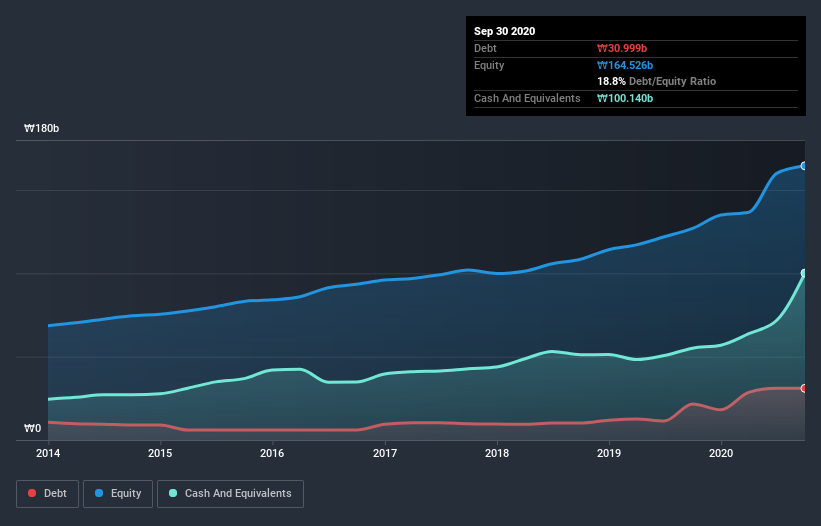Click the Sep 30 2020 tooltip date
Screen dimensions: 821x526
[505, 31]
